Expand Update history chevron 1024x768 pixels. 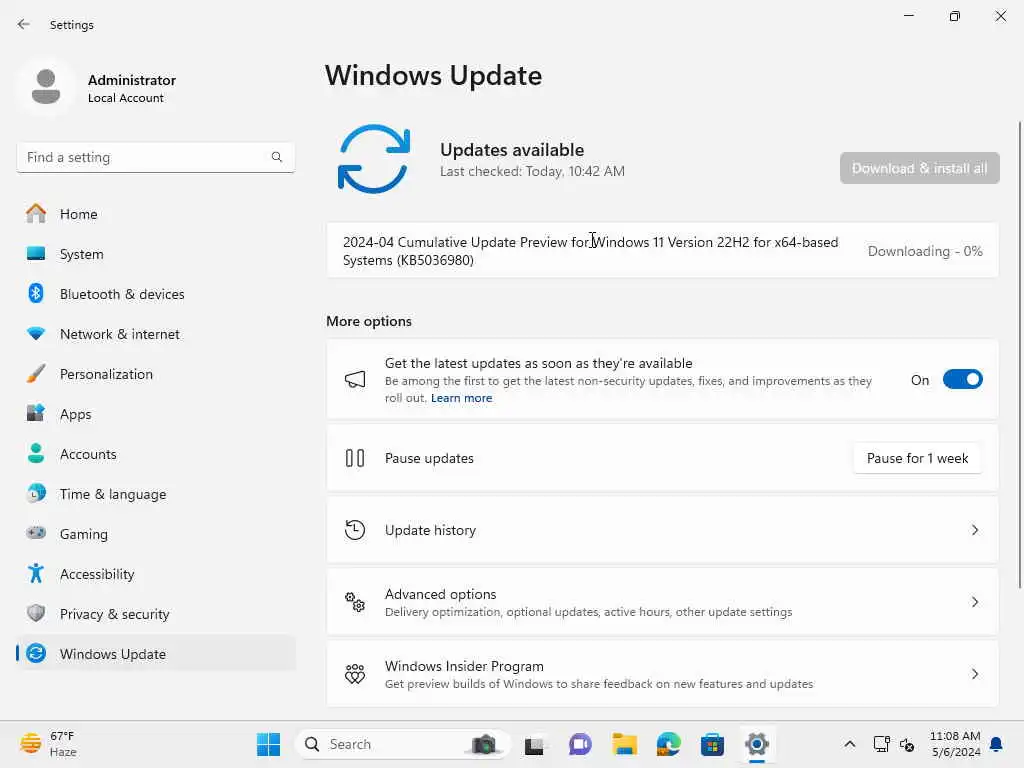(x=974, y=530)
